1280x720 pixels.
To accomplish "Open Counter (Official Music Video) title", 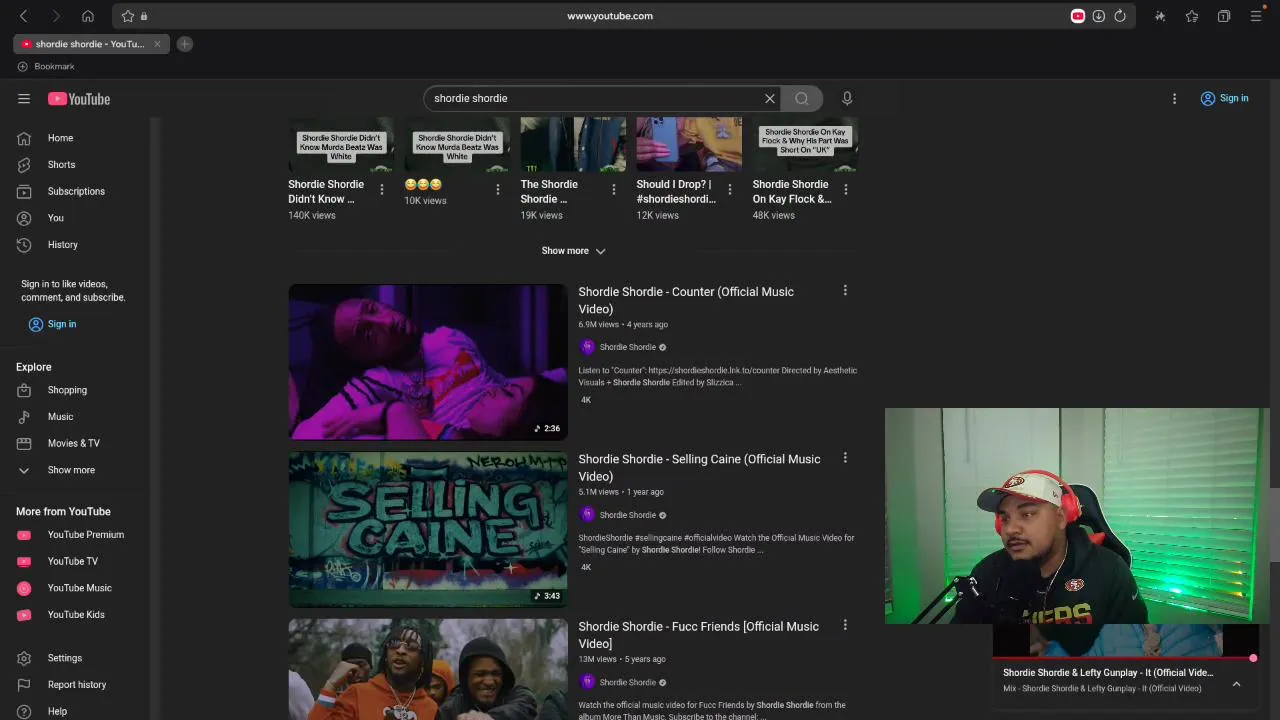I will point(686,300).
